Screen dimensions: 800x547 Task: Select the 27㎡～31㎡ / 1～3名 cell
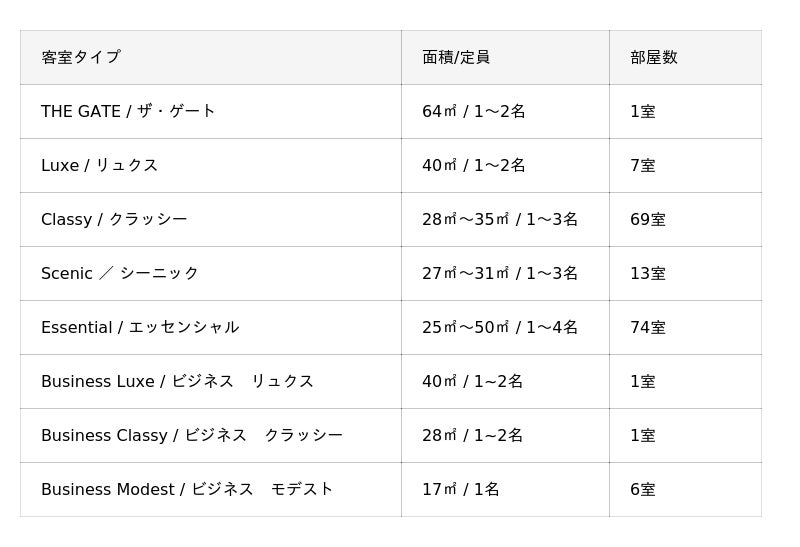[500, 273]
